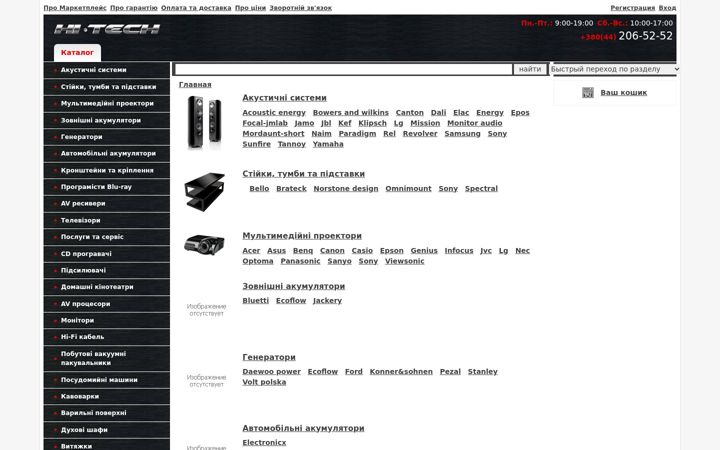Select Стійки, тумби та підставки in sidebar

coord(107,87)
